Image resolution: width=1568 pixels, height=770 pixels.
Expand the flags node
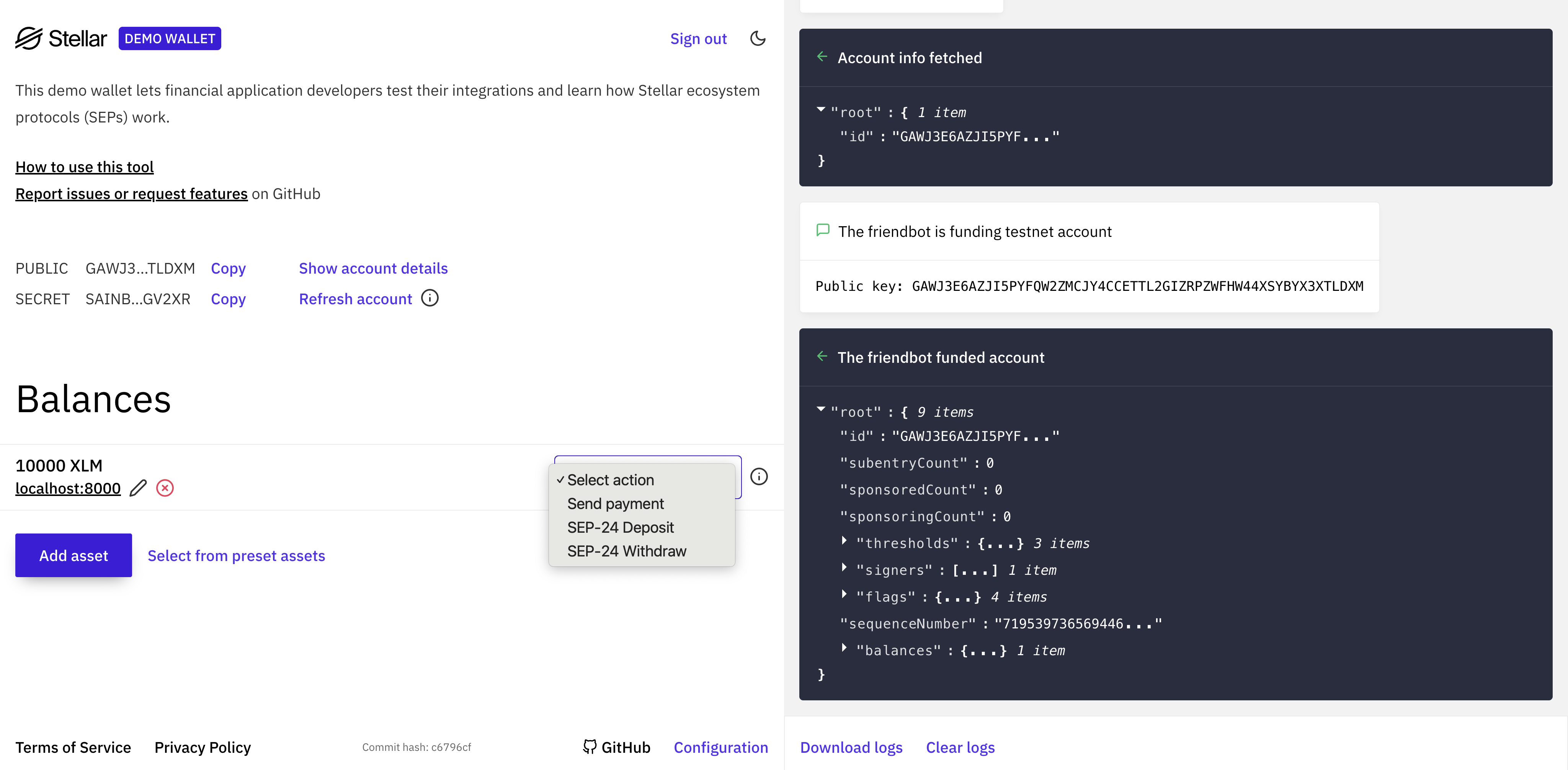point(844,594)
